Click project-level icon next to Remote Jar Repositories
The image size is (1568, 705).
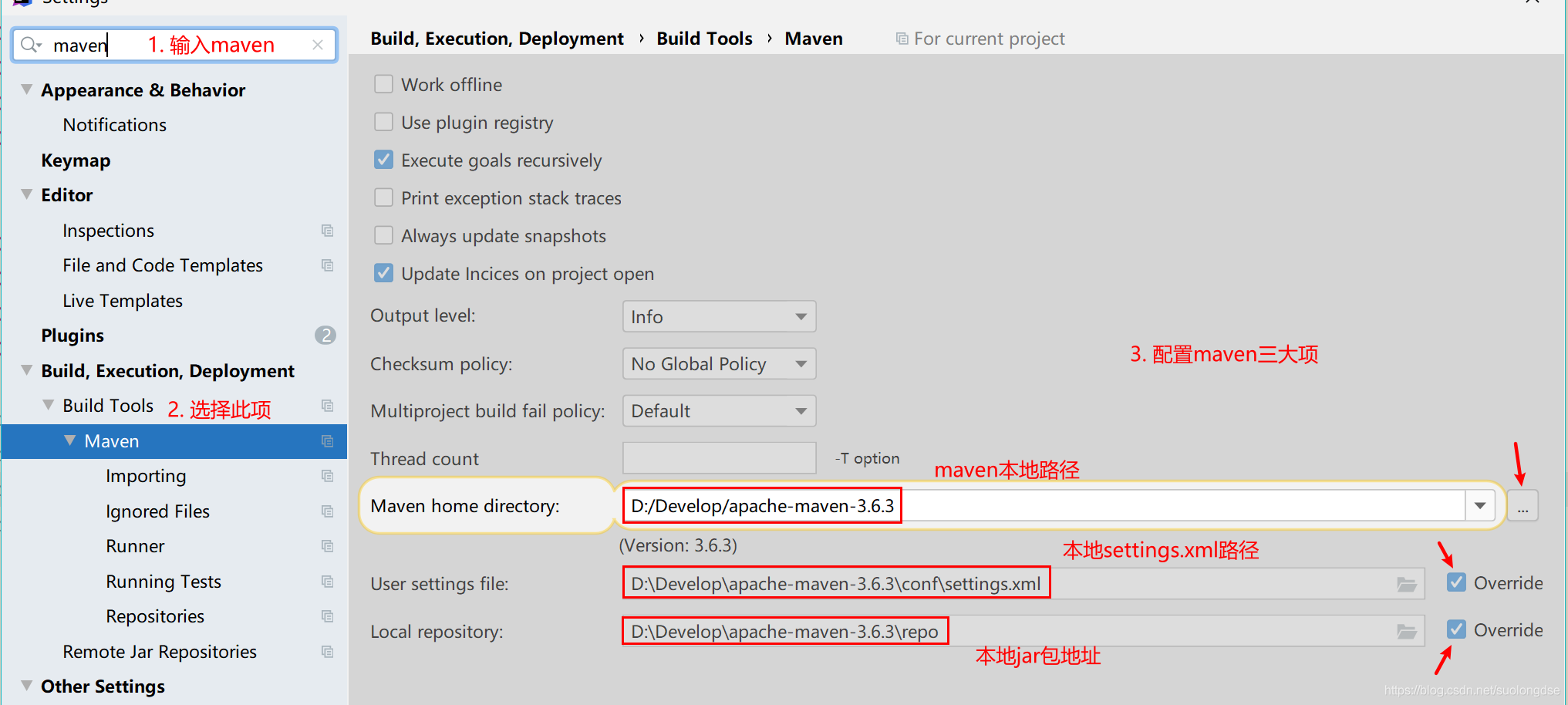pos(327,652)
